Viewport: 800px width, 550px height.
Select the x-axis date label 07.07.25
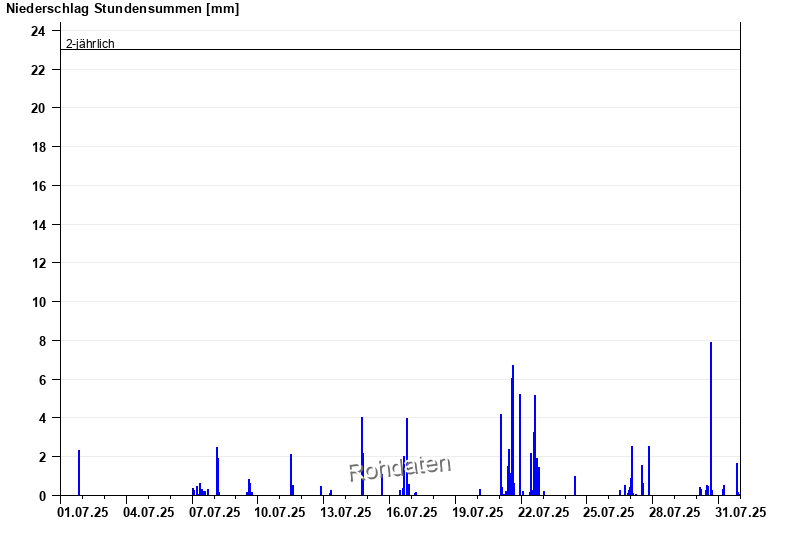click(x=216, y=512)
